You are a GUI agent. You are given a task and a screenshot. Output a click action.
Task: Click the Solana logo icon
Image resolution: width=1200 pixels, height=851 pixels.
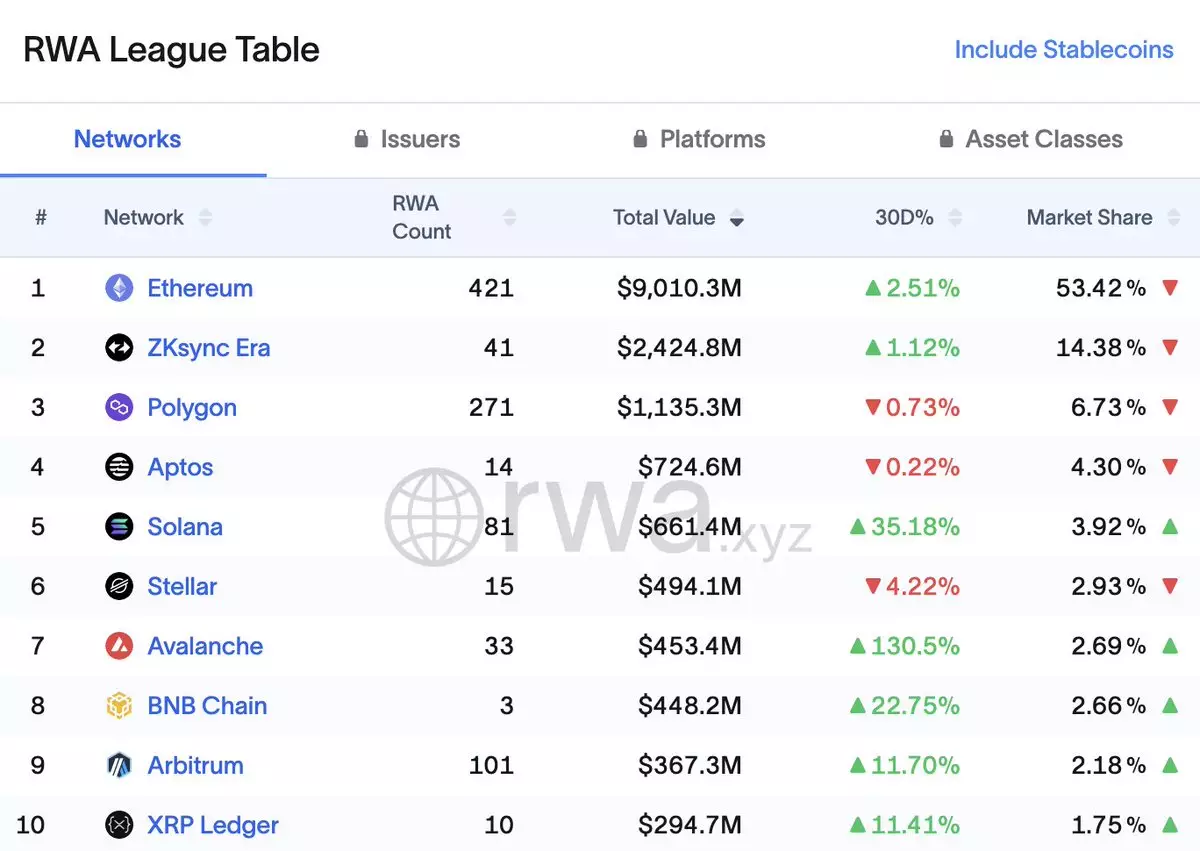[119, 527]
